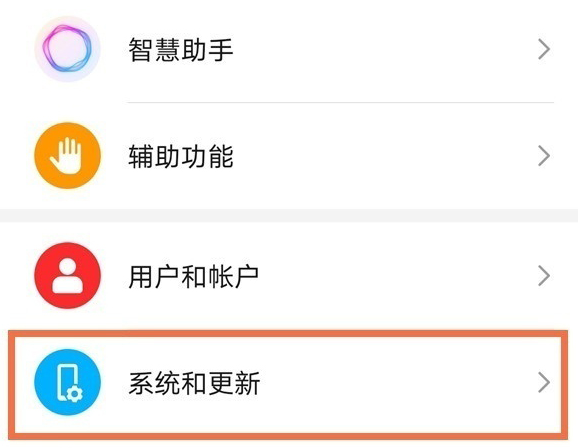Expand 辅助功能 using its right chevron

click(x=544, y=156)
